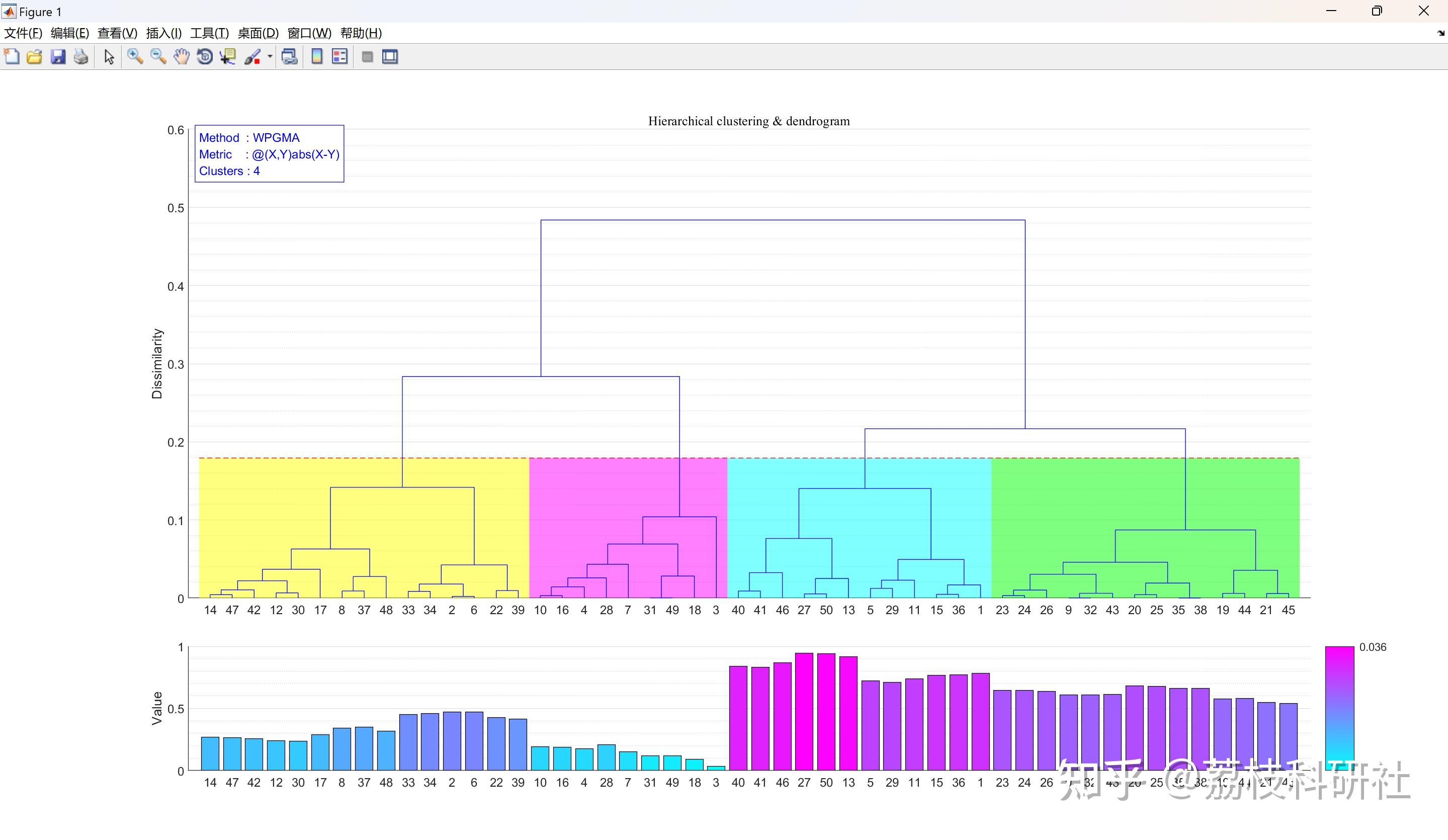The image size is (1448, 840).
Task: Click the magenta-cyan colorbar on the right
Action: tap(1339, 708)
